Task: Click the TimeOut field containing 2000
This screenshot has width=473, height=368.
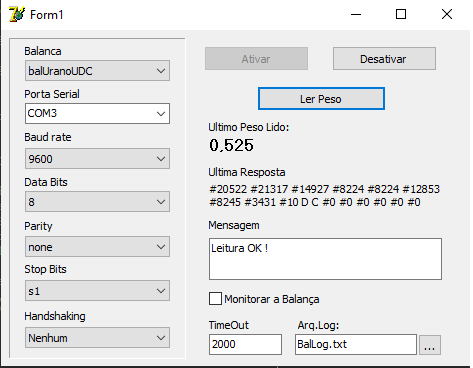Action: click(245, 344)
